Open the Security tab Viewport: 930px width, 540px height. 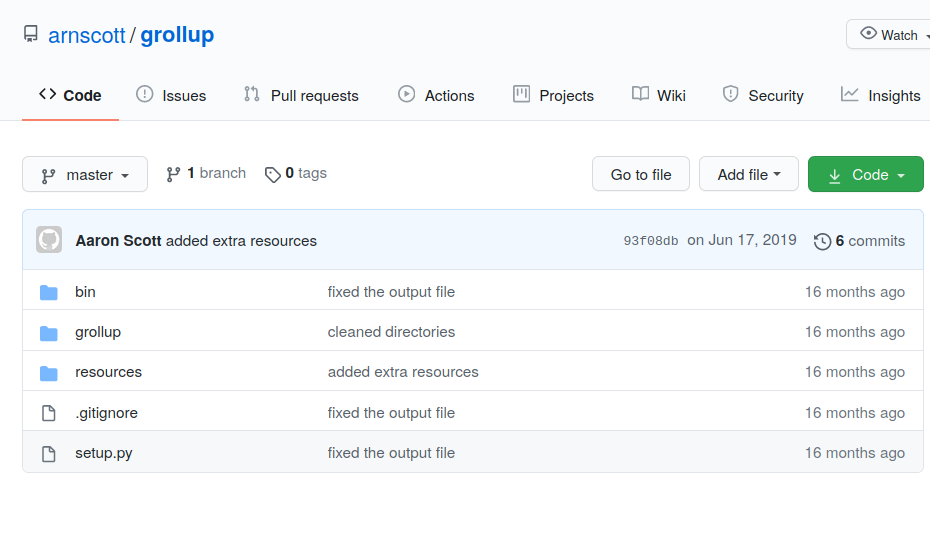tap(763, 96)
